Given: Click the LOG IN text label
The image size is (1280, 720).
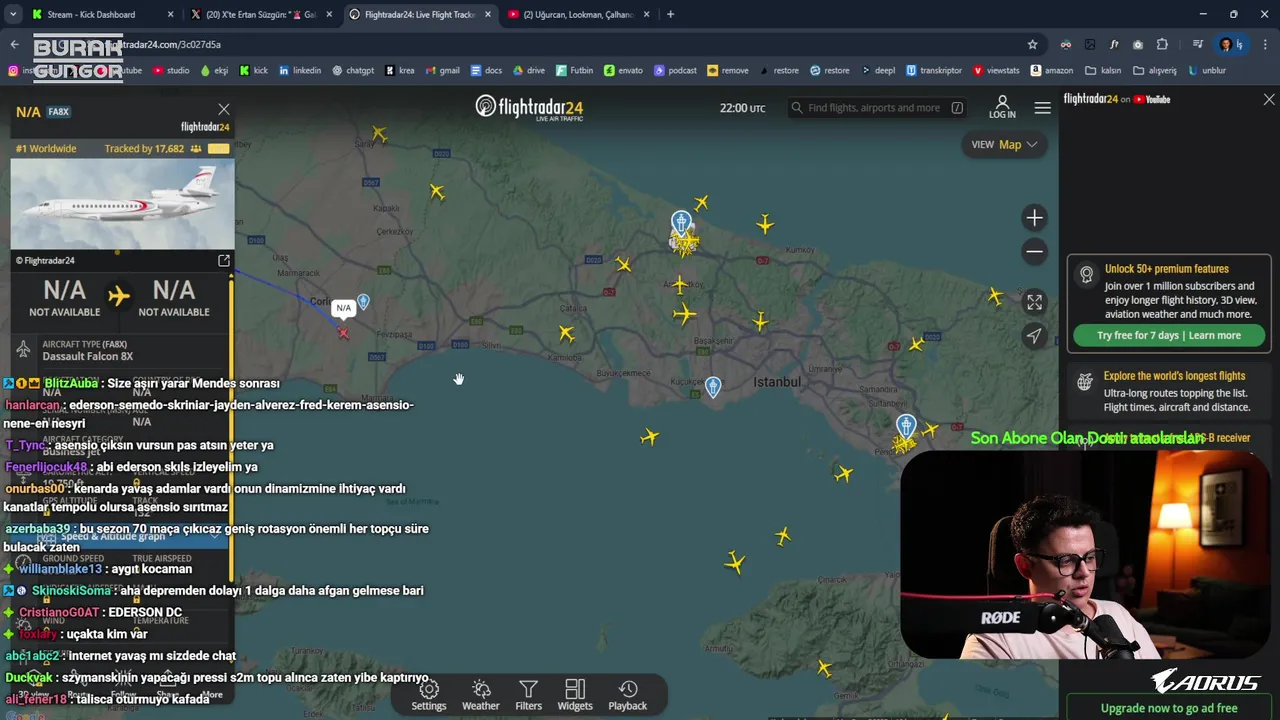Looking at the screenshot, I should [1002, 115].
